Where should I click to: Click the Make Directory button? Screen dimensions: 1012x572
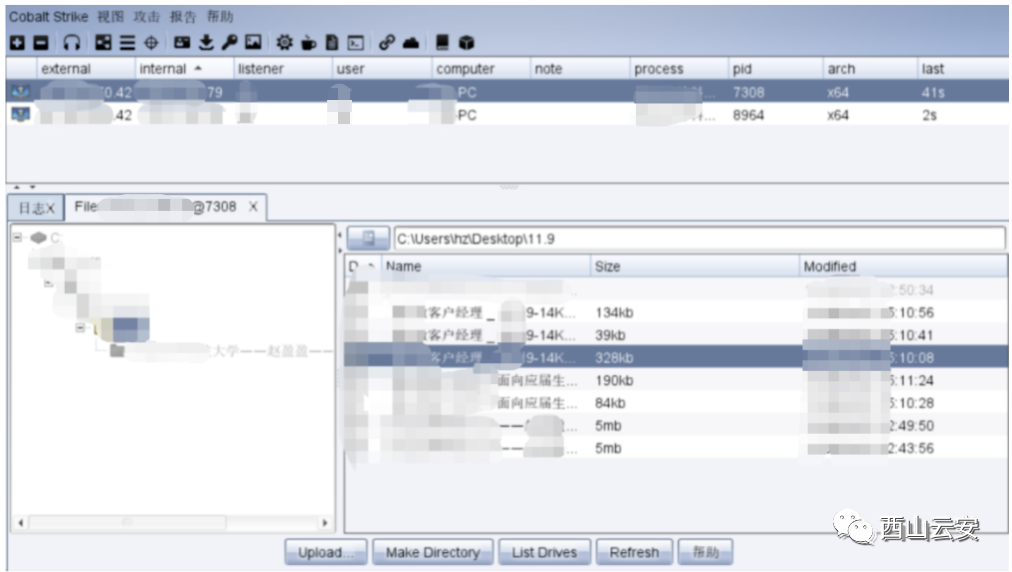point(432,553)
